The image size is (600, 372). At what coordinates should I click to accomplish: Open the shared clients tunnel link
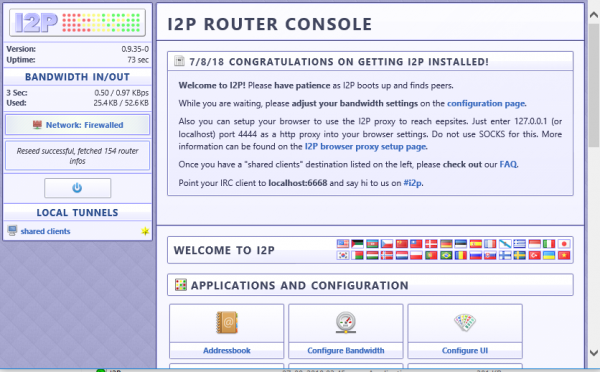[46, 231]
